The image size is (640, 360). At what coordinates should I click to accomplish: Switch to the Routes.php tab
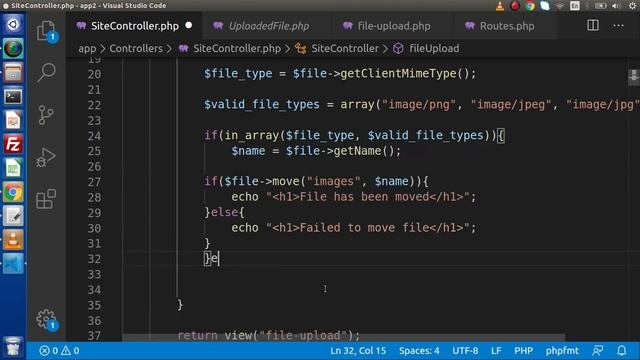click(x=506, y=26)
